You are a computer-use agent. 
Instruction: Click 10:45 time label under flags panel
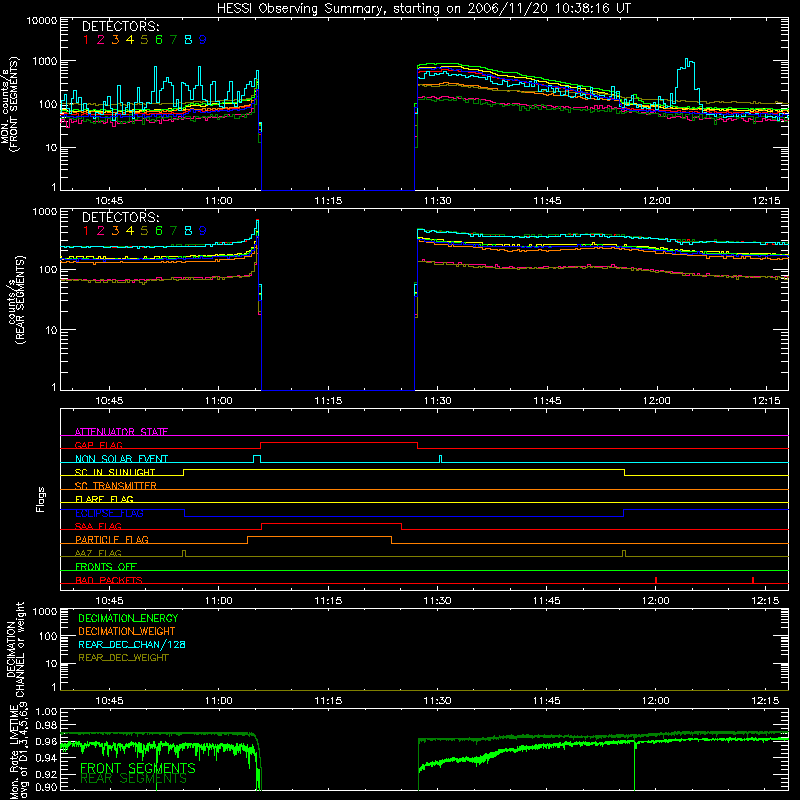(109, 601)
